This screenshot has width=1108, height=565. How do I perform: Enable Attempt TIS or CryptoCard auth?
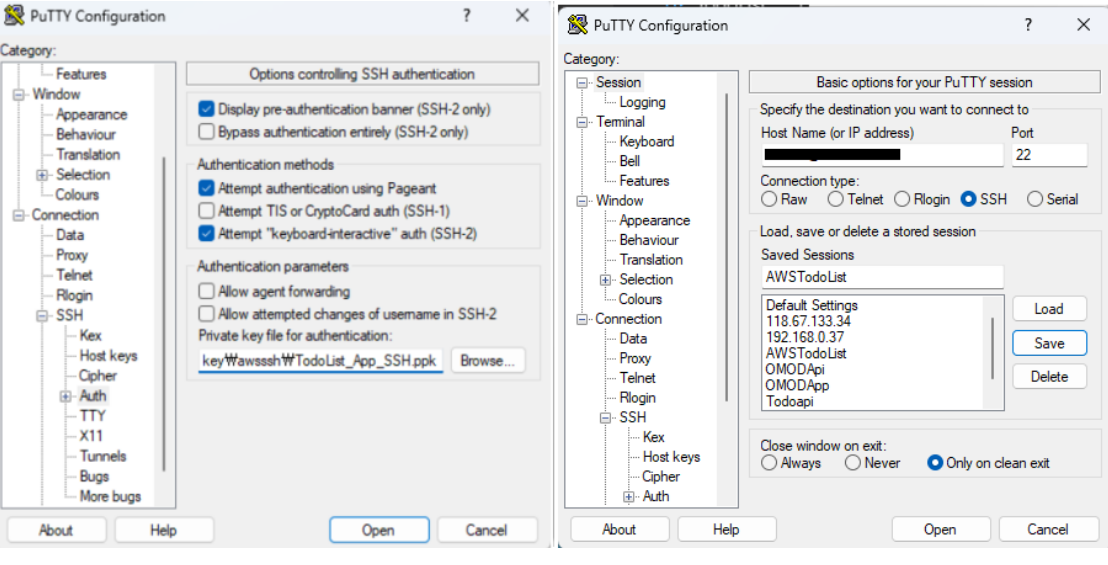[x=206, y=210]
